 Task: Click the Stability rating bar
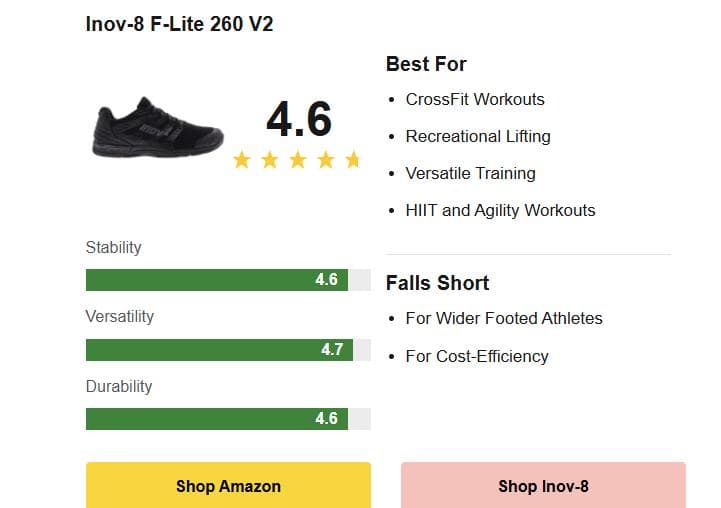point(228,280)
